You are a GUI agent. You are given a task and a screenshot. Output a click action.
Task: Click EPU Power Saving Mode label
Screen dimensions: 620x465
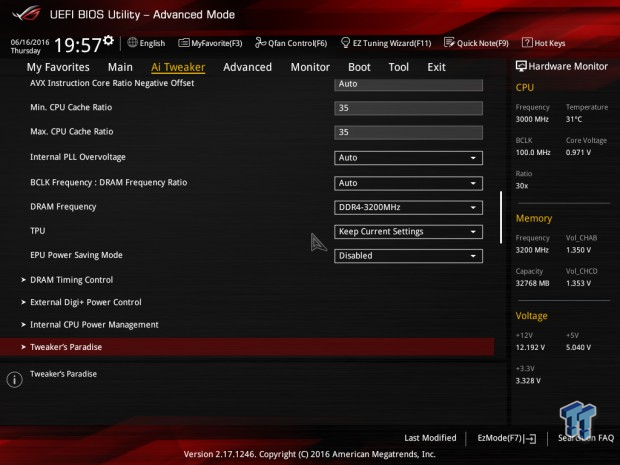[x=76, y=255]
